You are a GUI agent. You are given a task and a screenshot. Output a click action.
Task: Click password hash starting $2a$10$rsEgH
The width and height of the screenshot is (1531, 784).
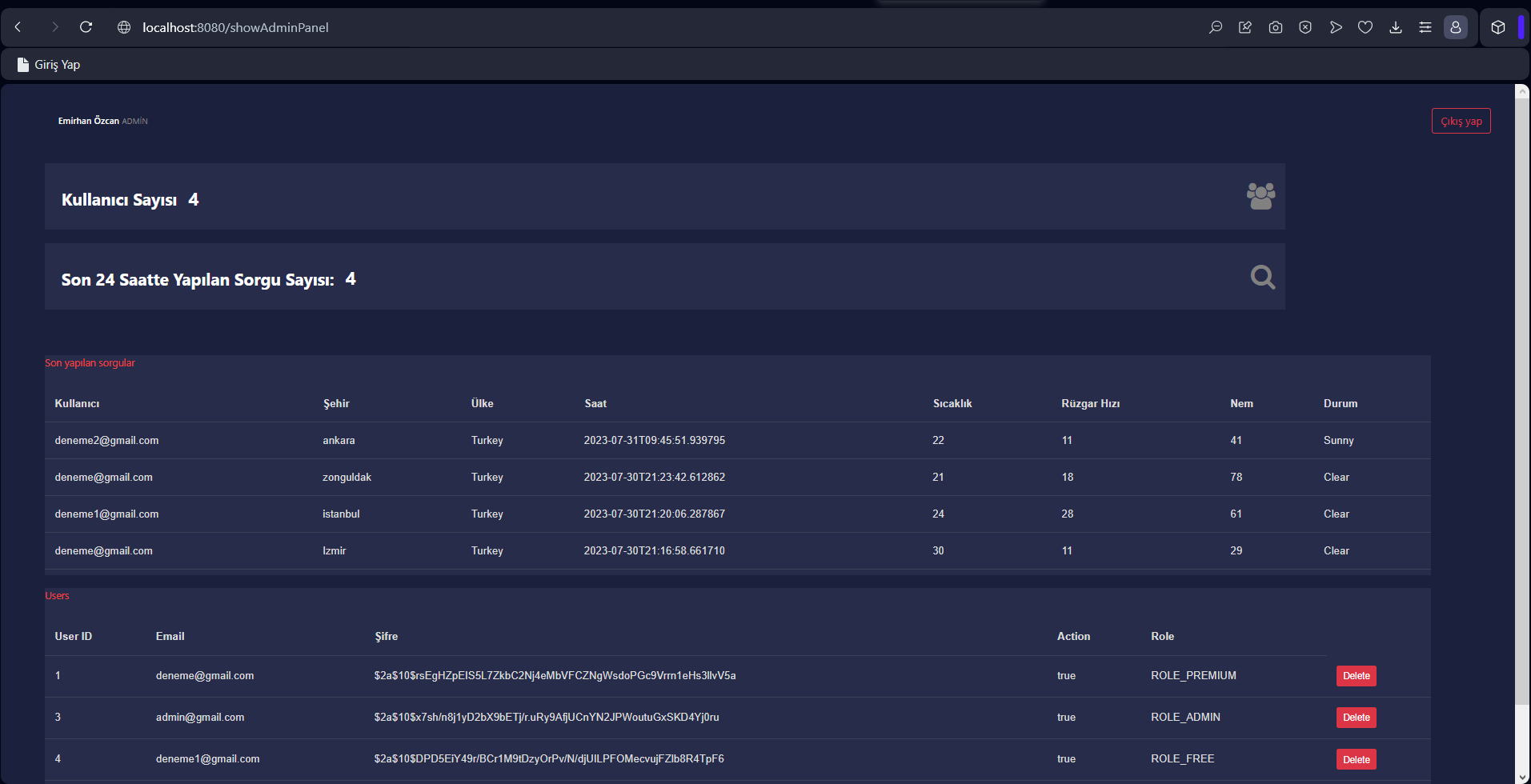pos(555,676)
